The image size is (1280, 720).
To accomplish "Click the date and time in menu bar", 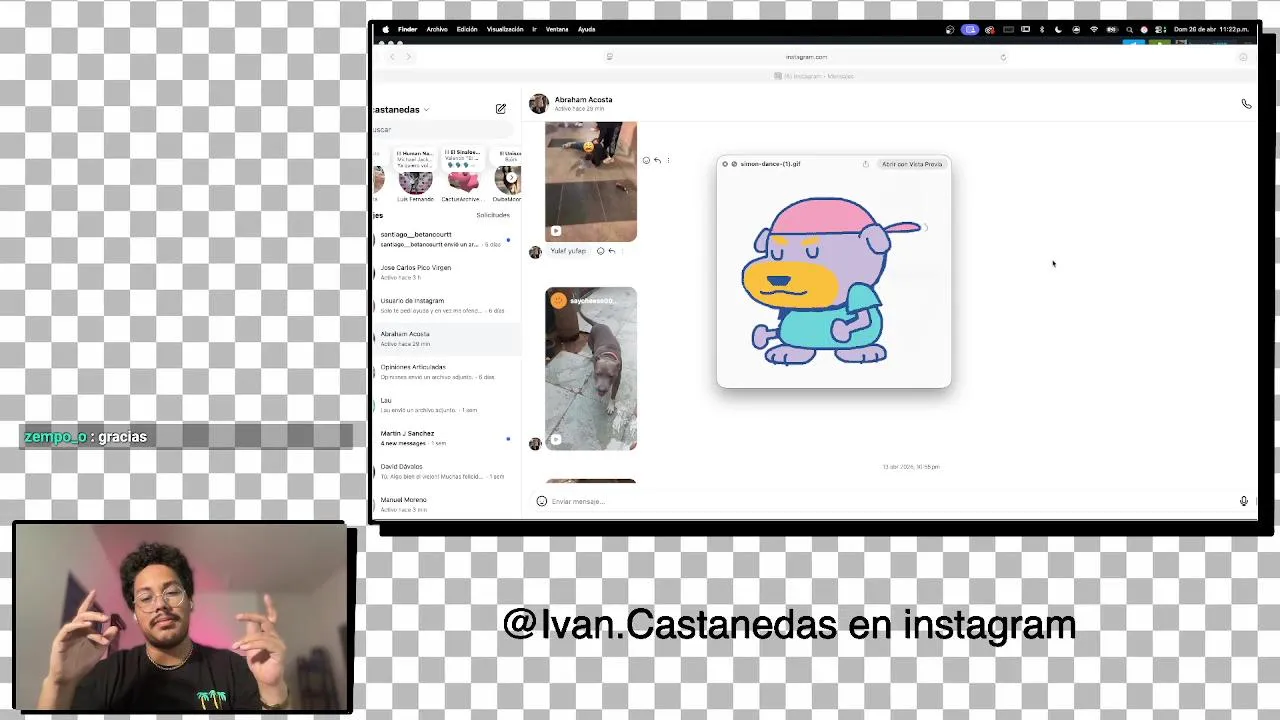I will tap(1212, 29).
